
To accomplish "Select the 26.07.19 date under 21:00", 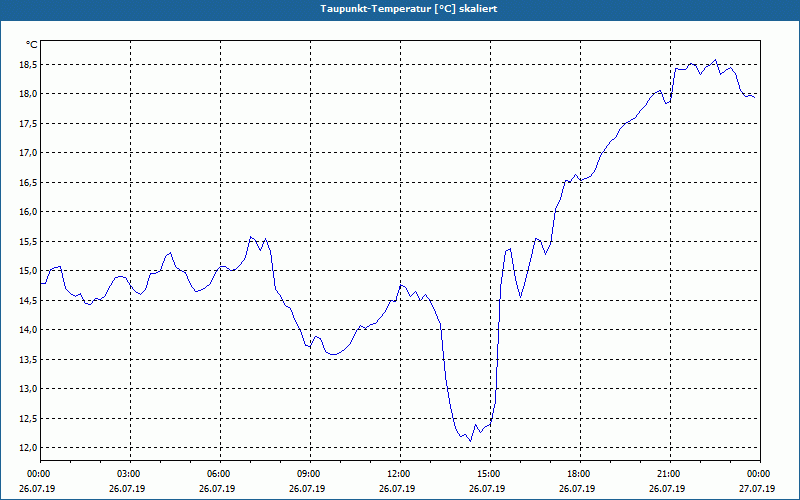I will click(667, 488).
